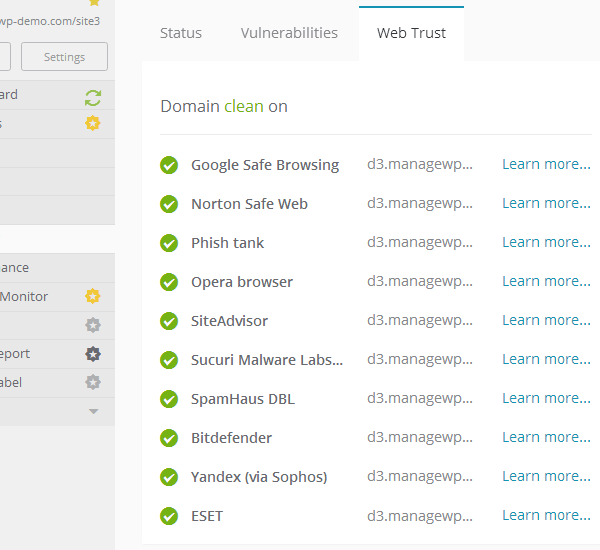
Task: Click the Norton Safe Web label
Action: pos(249,204)
